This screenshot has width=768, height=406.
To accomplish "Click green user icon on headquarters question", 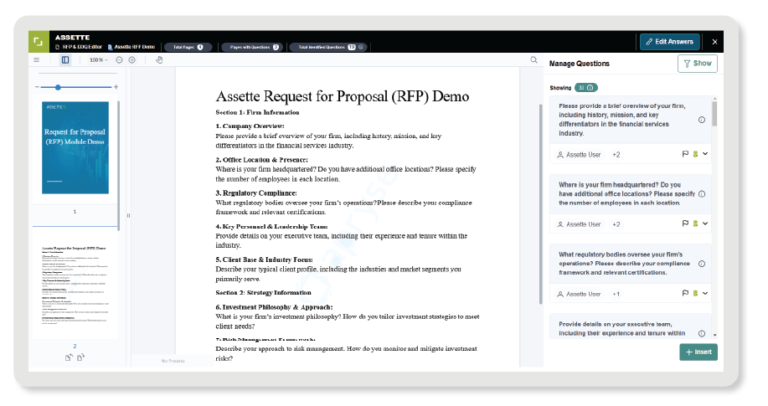I will pos(695,223).
